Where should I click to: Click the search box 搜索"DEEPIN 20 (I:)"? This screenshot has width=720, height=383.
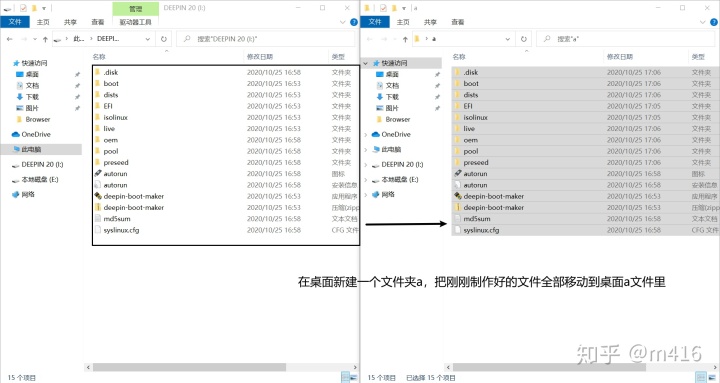tap(266, 39)
